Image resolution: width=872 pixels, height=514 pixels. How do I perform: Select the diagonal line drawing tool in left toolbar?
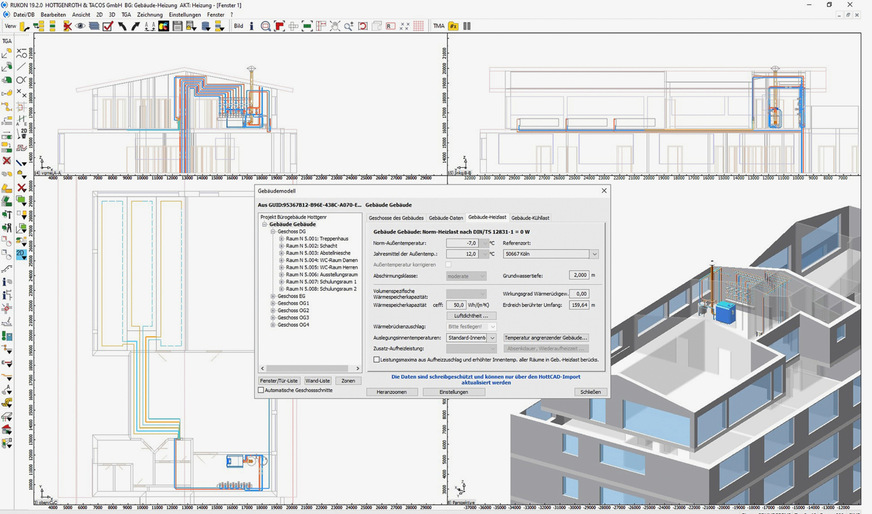click(21, 66)
